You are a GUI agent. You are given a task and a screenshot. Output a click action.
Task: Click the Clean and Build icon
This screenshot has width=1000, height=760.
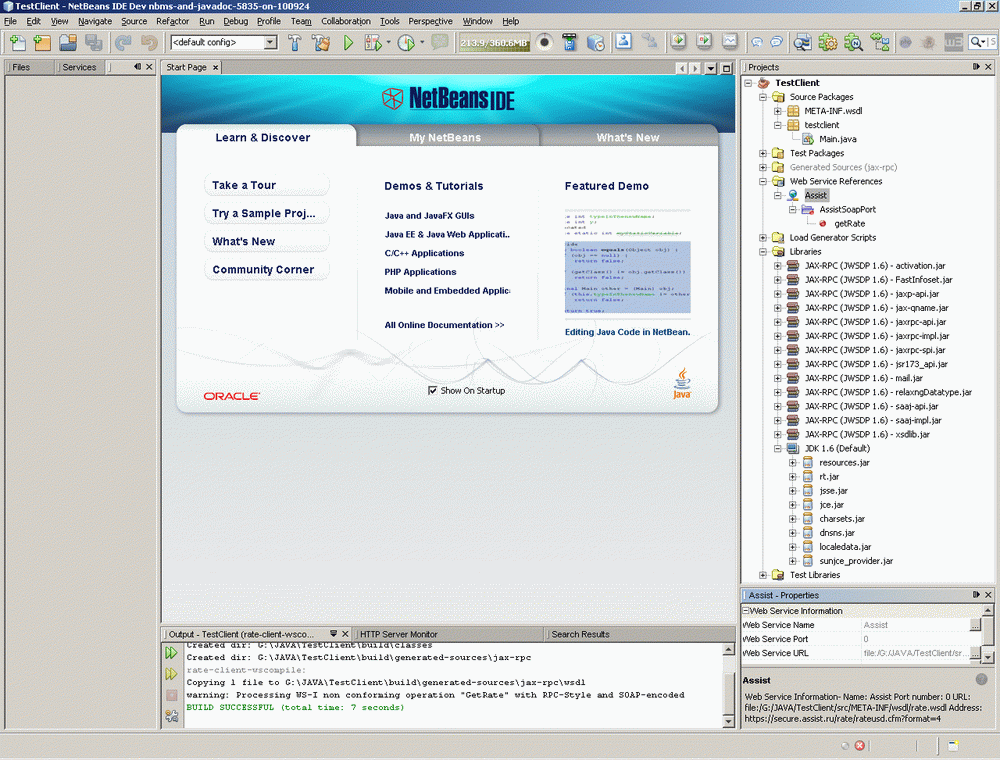click(320, 43)
